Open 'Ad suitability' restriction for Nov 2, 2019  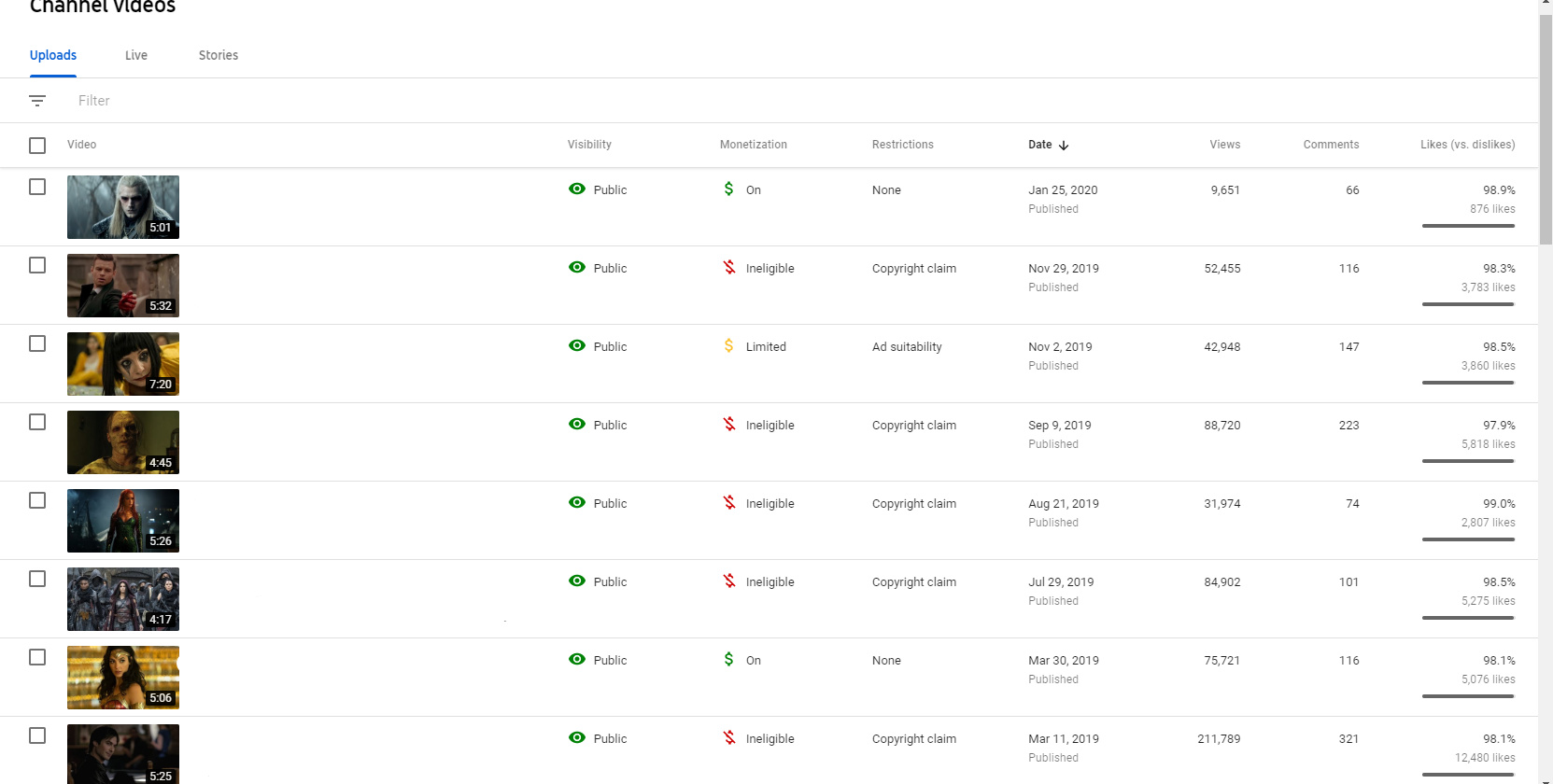[907, 346]
